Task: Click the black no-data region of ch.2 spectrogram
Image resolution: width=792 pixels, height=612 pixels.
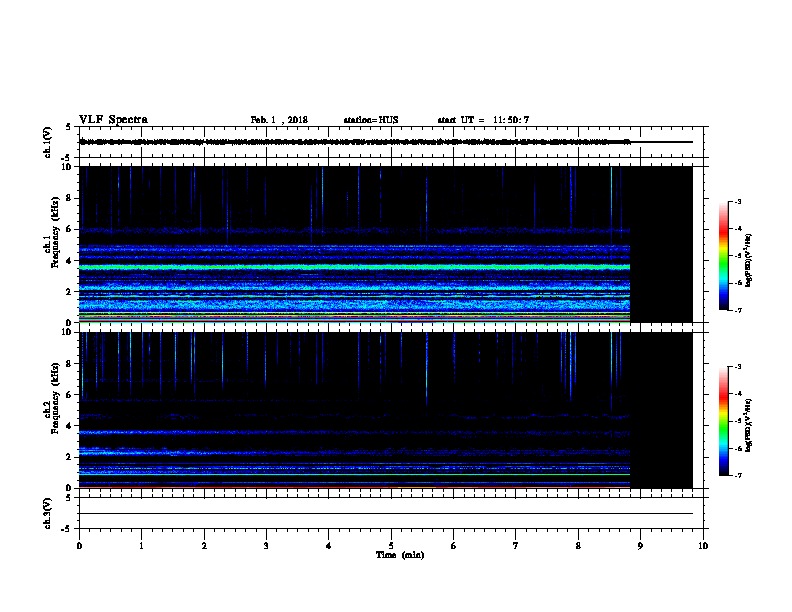Action: click(x=661, y=410)
